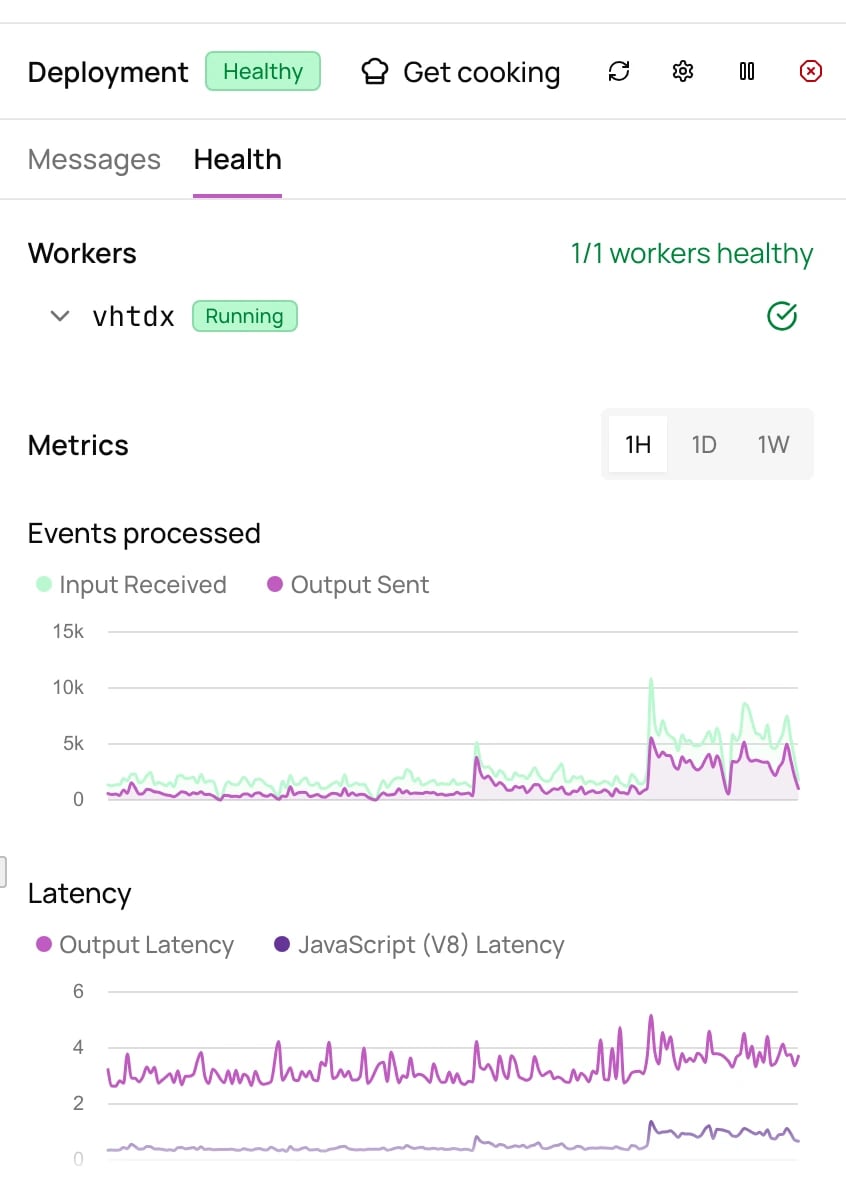Click the Get cooking title
The image size is (846, 1180).
click(482, 72)
